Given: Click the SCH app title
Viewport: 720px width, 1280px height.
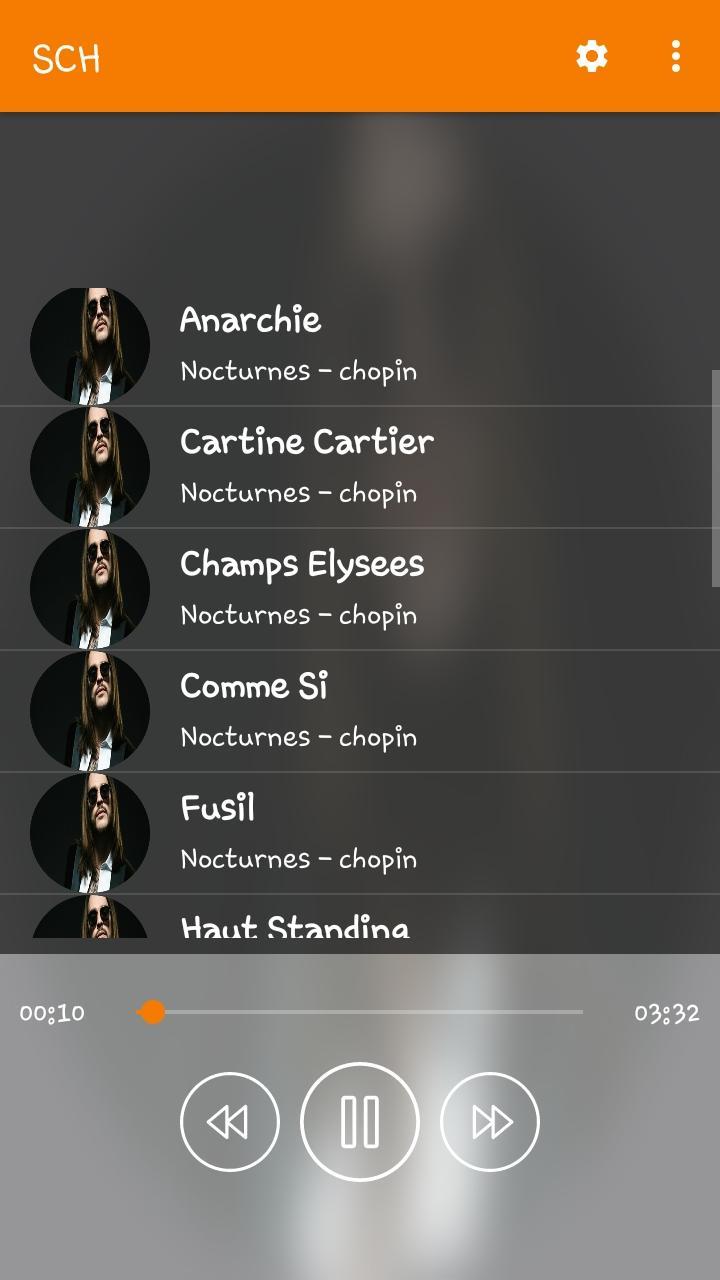Looking at the screenshot, I should coord(66,59).
